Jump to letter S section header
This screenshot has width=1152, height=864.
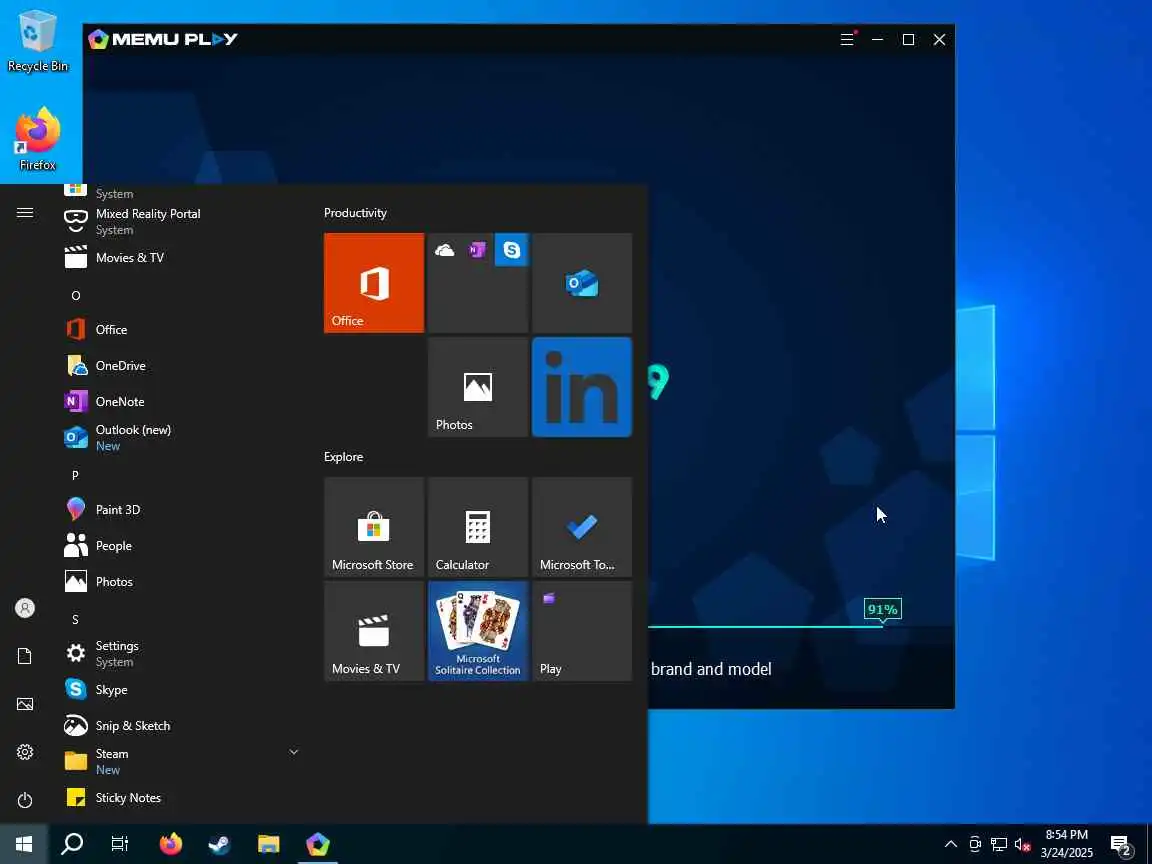(75, 619)
